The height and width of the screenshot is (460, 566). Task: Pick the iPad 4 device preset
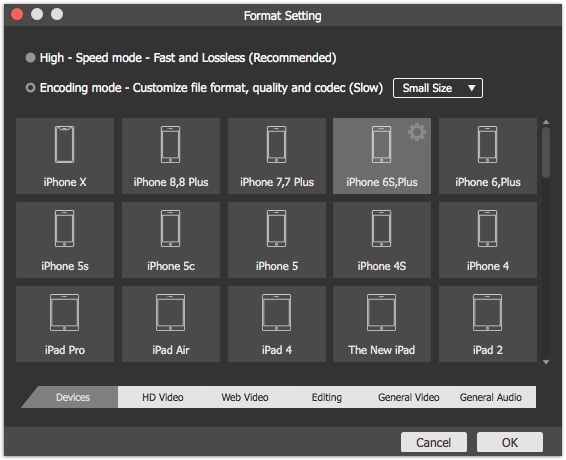tap(277, 324)
